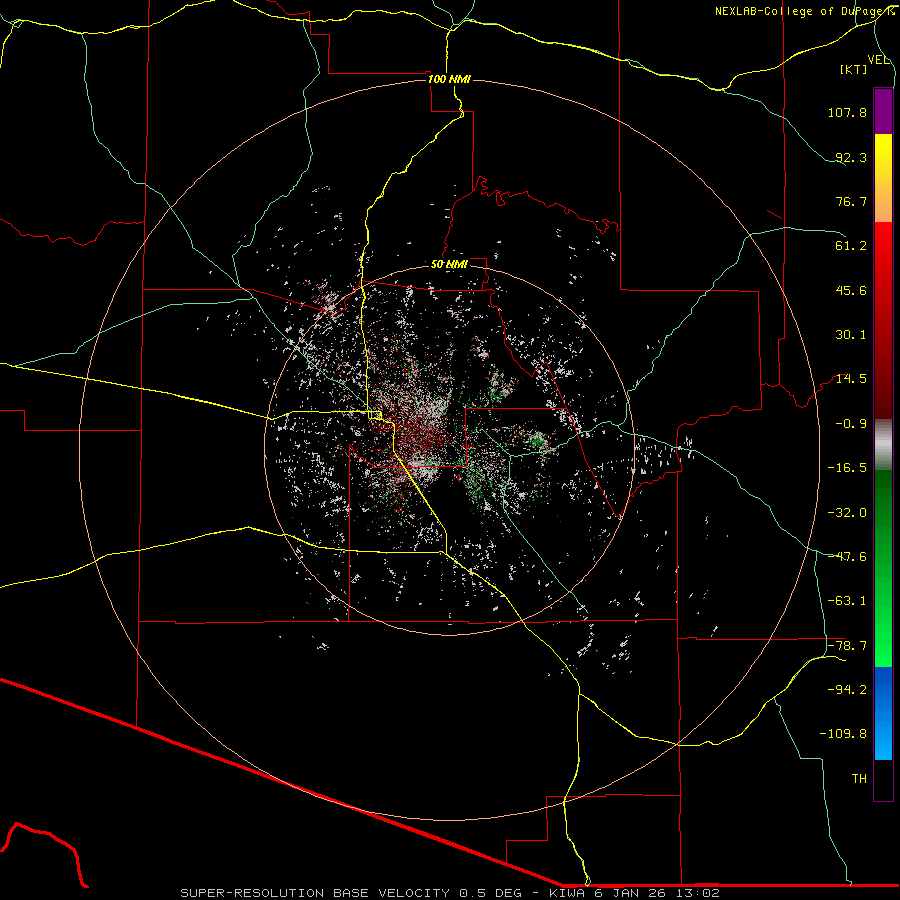
Task: Click the -78.7 velocity scale label
Action: click(847, 646)
